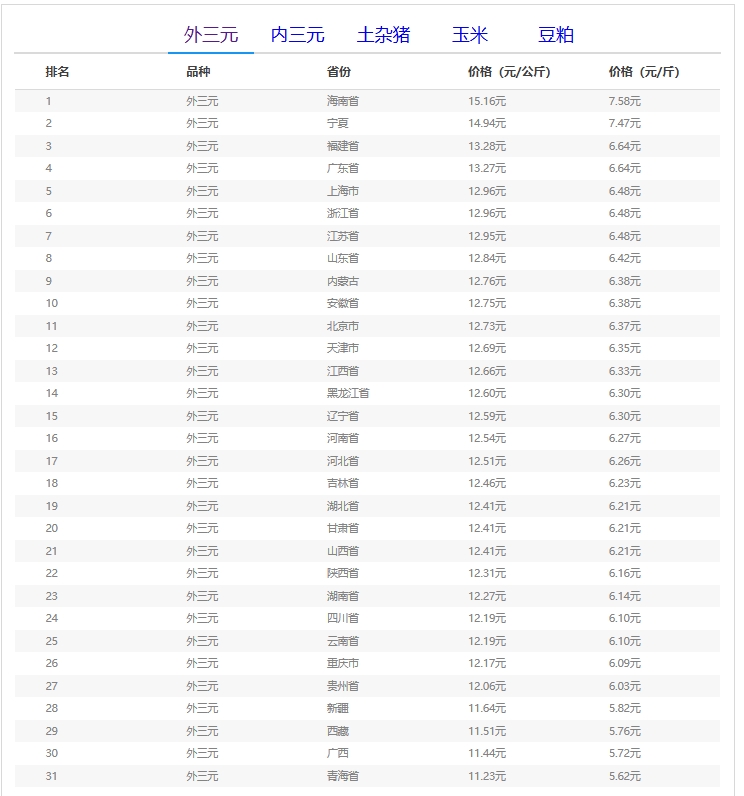Select the 新疆 province cell
The image size is (744, 796).
pyautogui.click(x=337, y=708)
